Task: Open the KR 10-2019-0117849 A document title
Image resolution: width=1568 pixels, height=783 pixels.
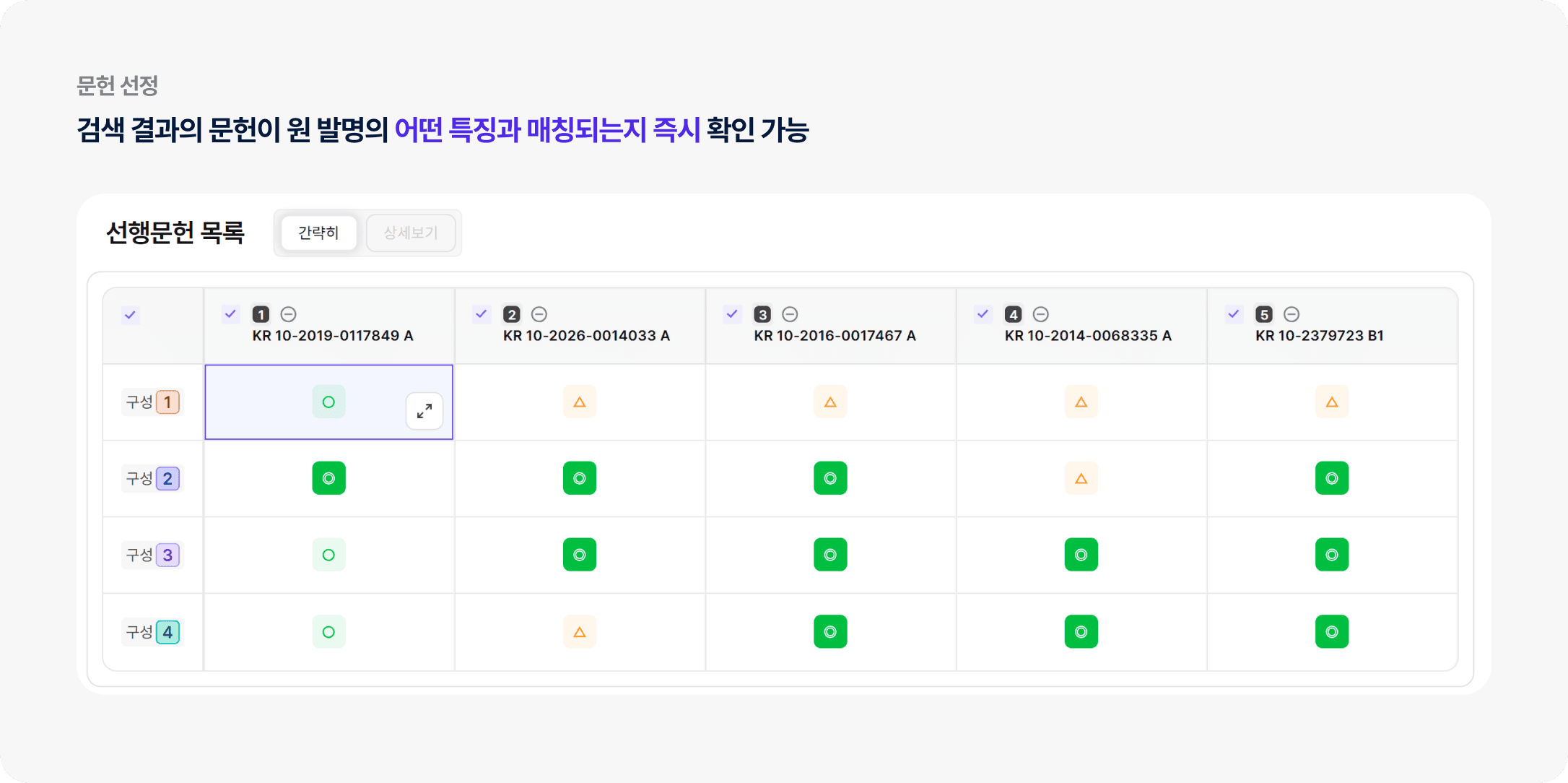Action: click(333, 336)
